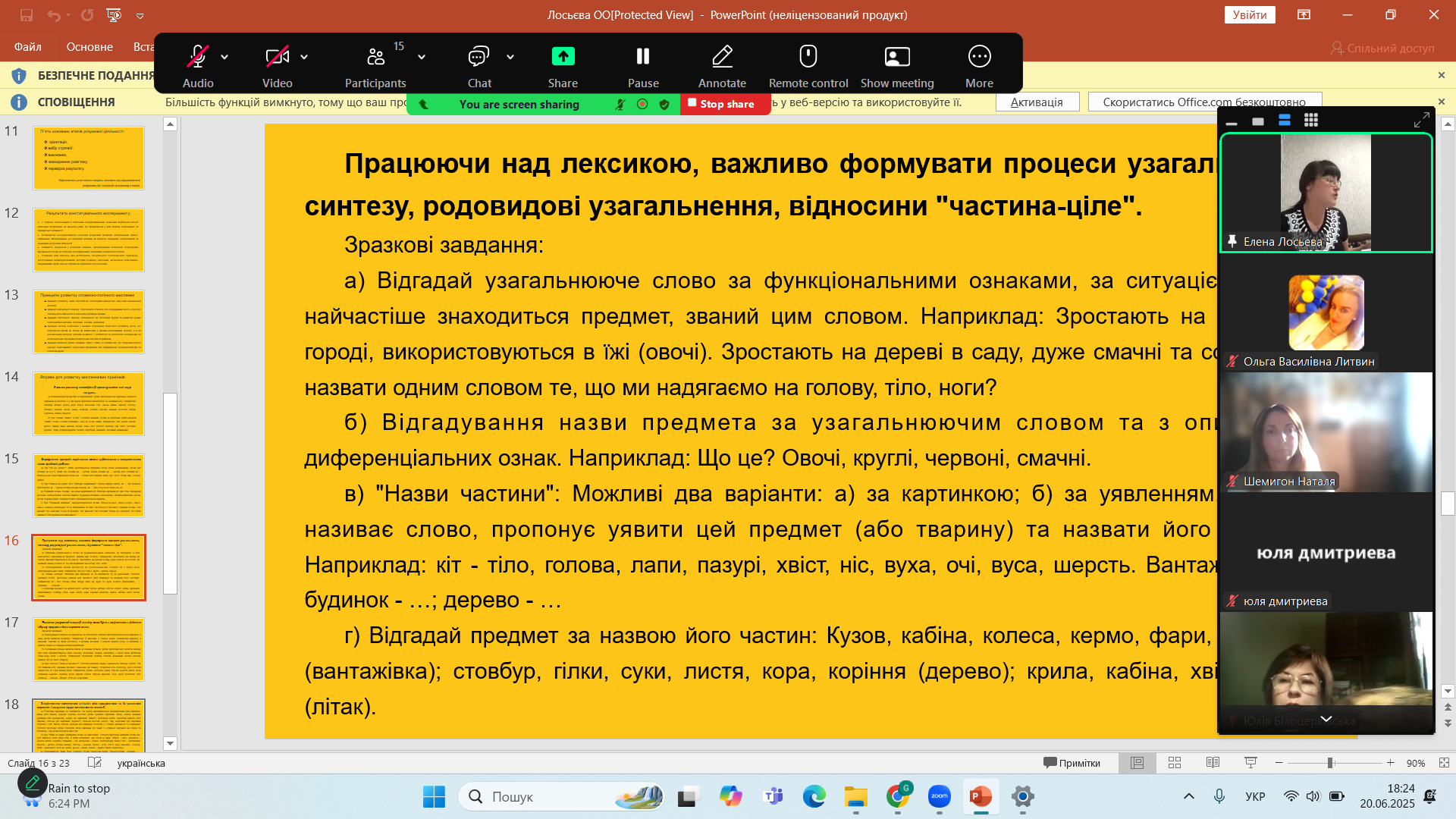Select slide 15 thumbnail
Image resolution: width=1456 pixels, height=819 pixels.
(89, 485)
